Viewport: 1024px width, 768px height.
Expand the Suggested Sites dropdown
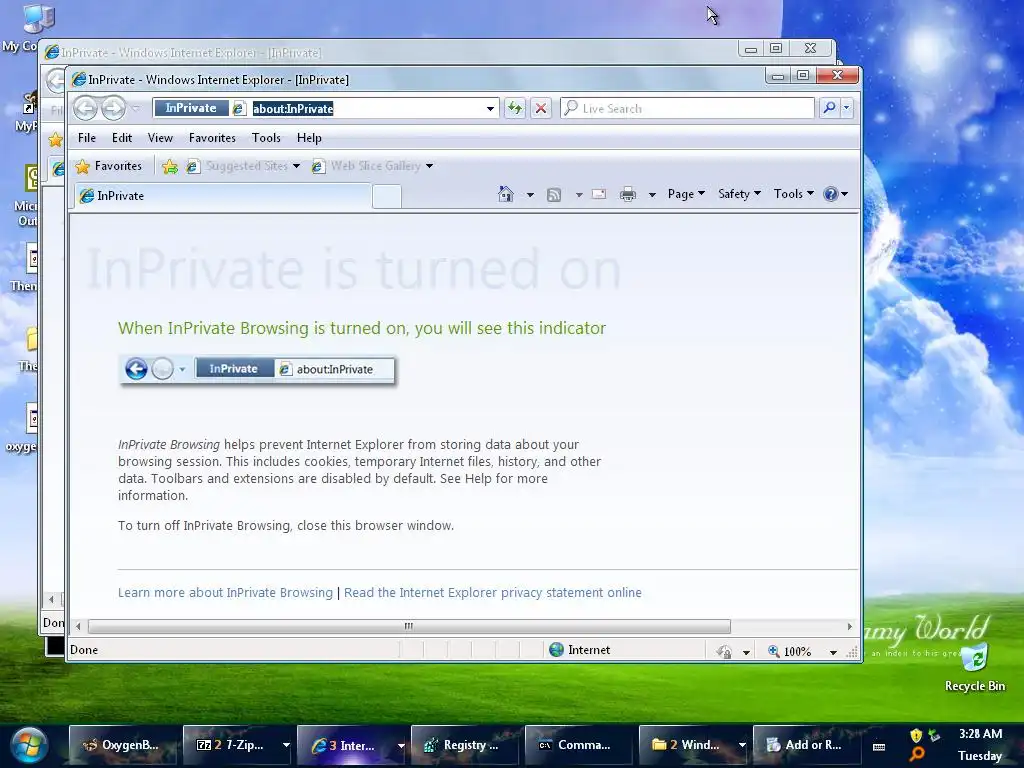point(296,167)
